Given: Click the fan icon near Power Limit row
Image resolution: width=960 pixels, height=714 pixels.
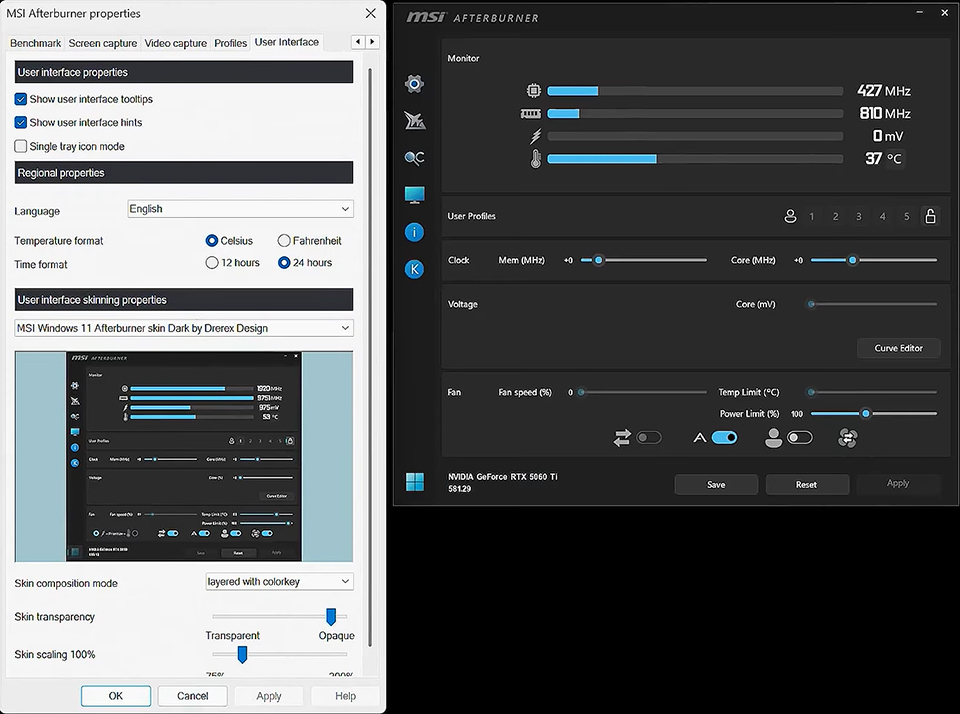Looking at the screenshot, I should tap(848, 437).
